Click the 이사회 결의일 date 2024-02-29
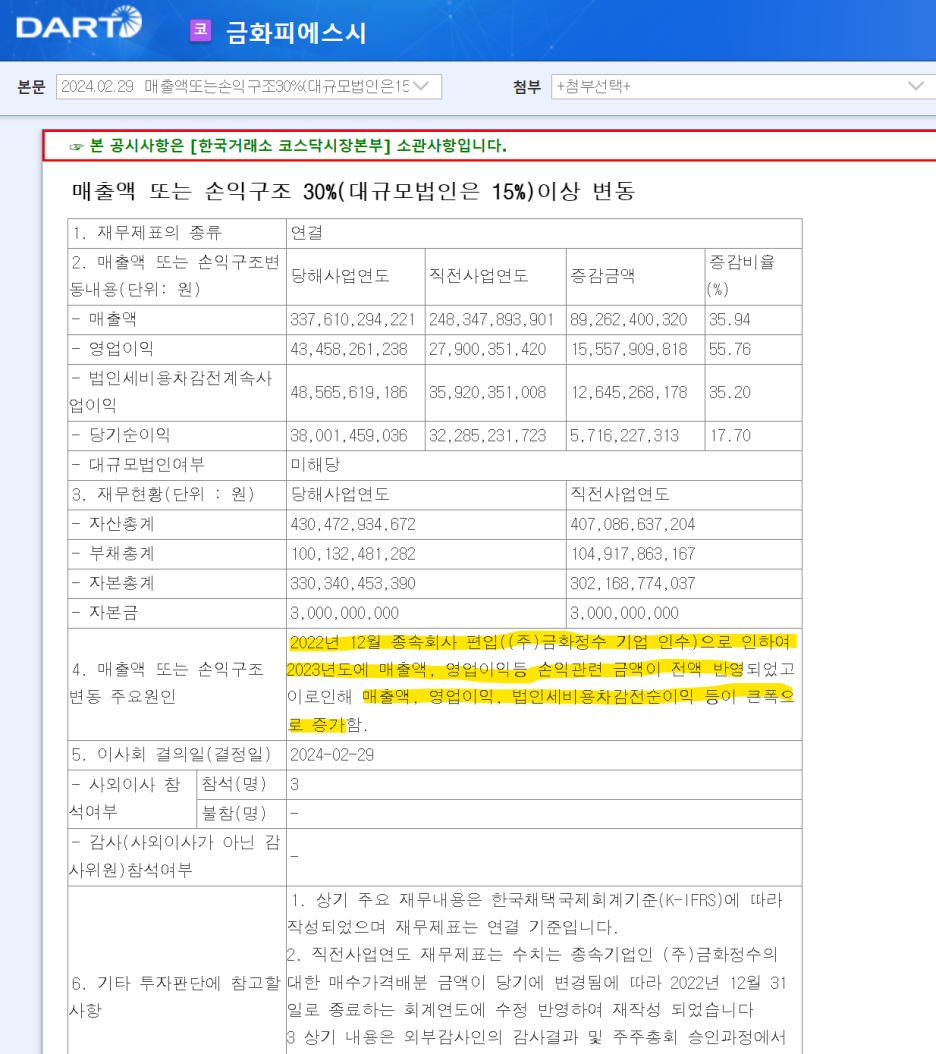Screen dimensions: 936x1054 [x=332, y=755]
